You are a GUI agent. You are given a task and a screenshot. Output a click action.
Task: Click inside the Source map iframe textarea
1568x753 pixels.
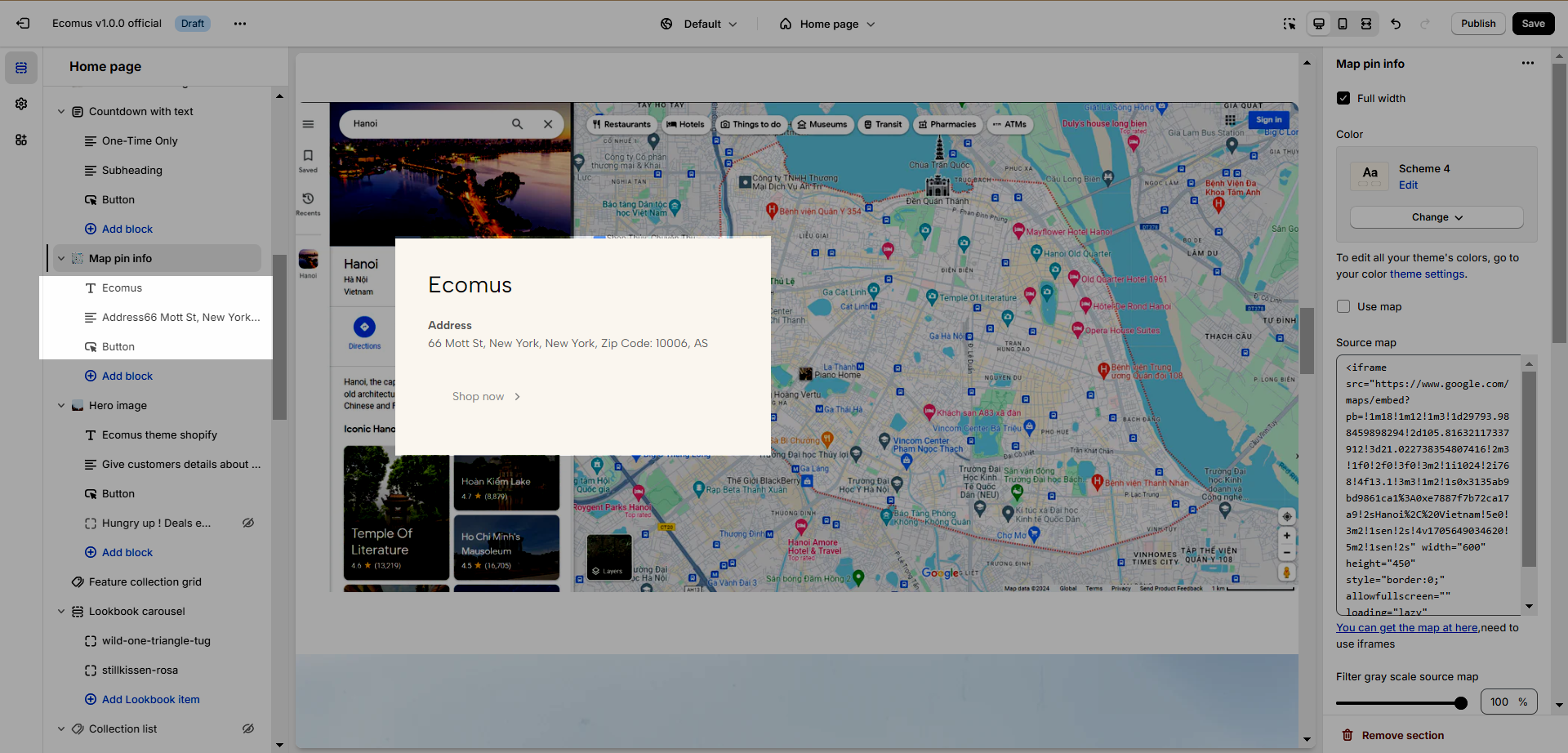pos(1428,485)
